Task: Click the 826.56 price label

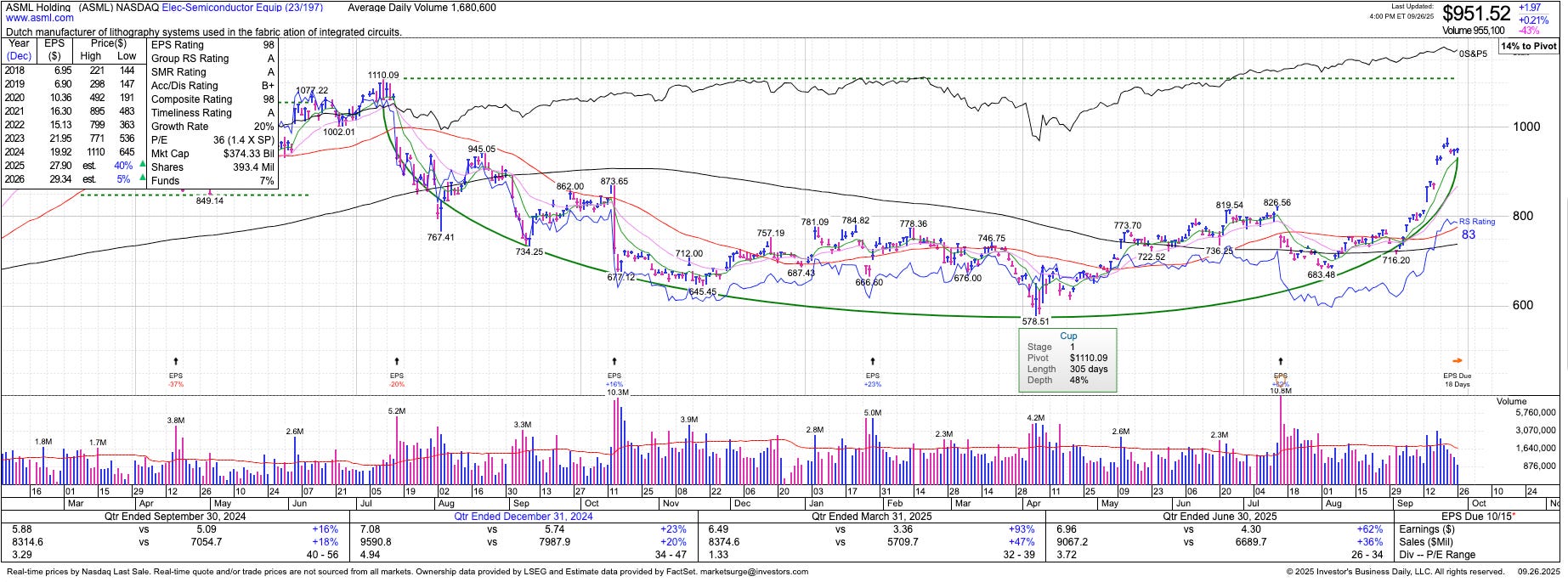Action: (x=1276, y=203)
